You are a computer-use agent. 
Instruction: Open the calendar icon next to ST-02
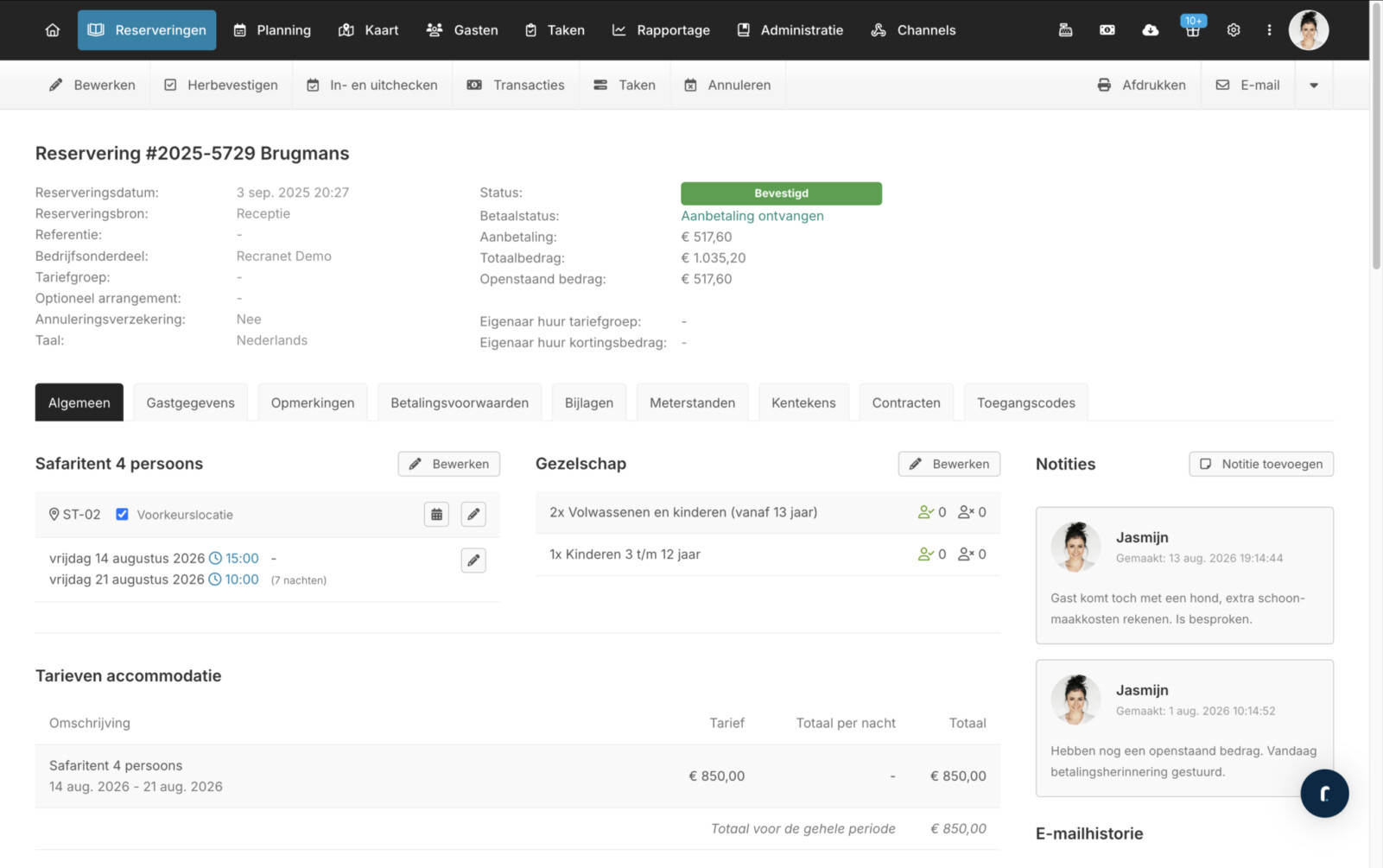436,515
